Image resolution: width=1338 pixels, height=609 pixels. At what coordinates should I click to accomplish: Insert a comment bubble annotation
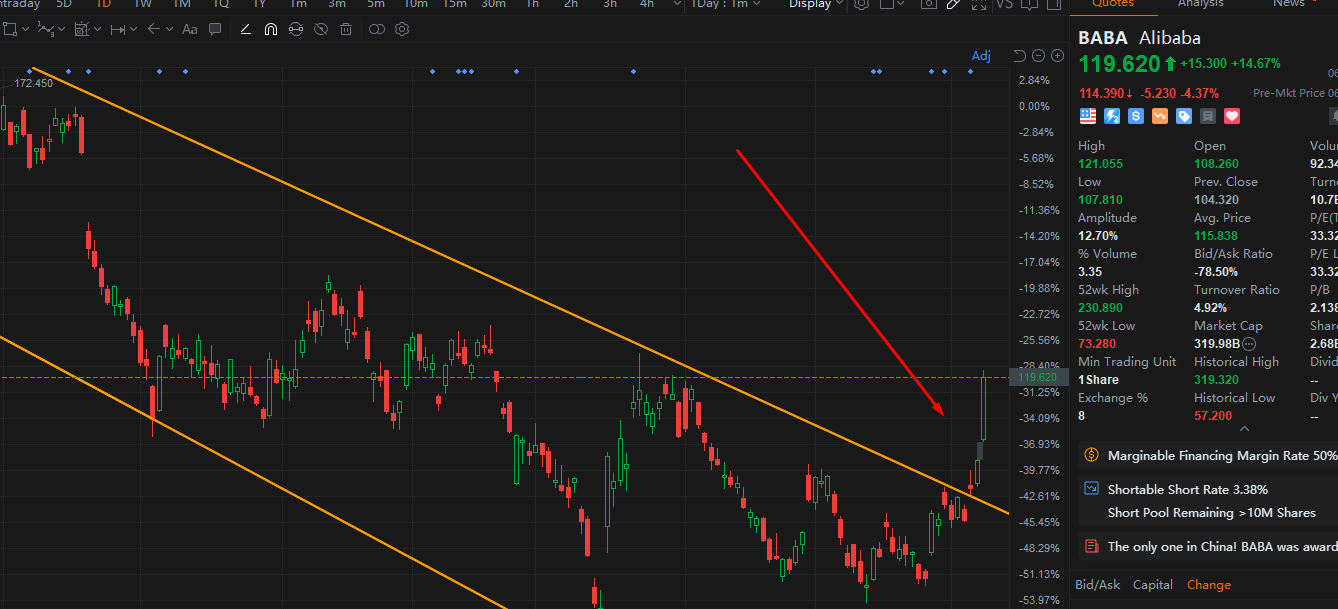click(215, 29)
